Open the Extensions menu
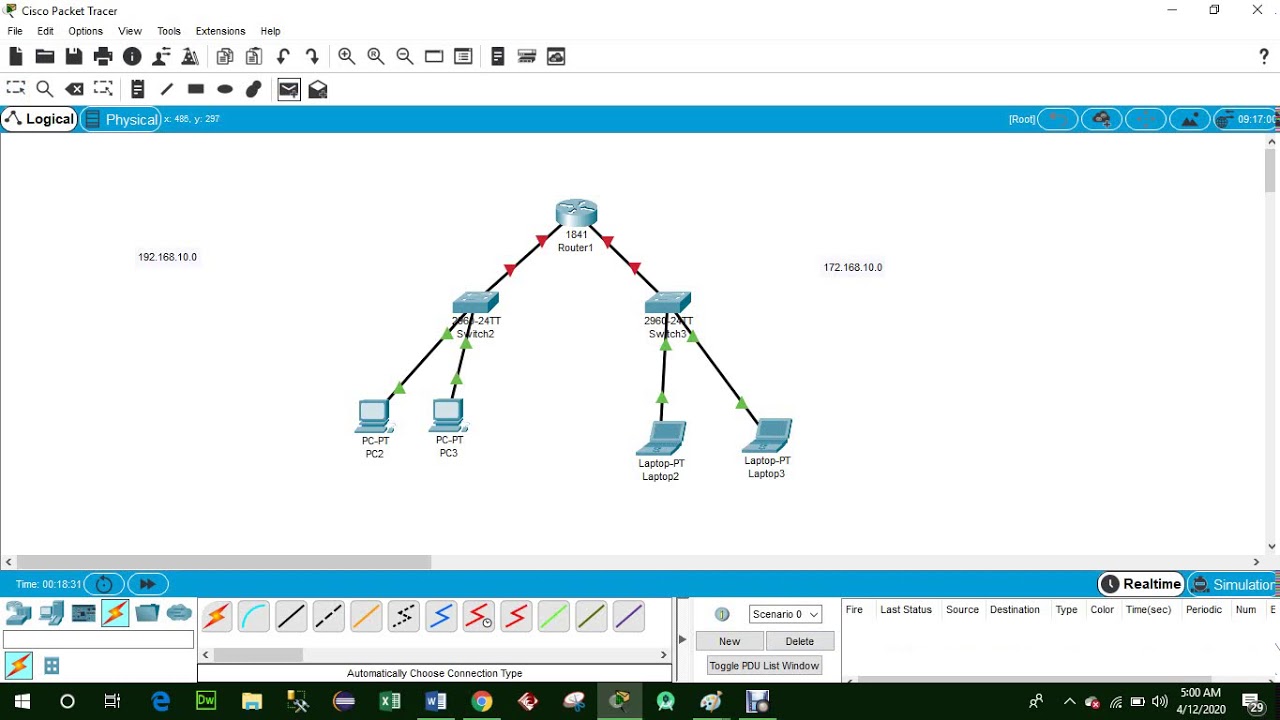The width and height of the screenshot is (1280, 720). 220,31
